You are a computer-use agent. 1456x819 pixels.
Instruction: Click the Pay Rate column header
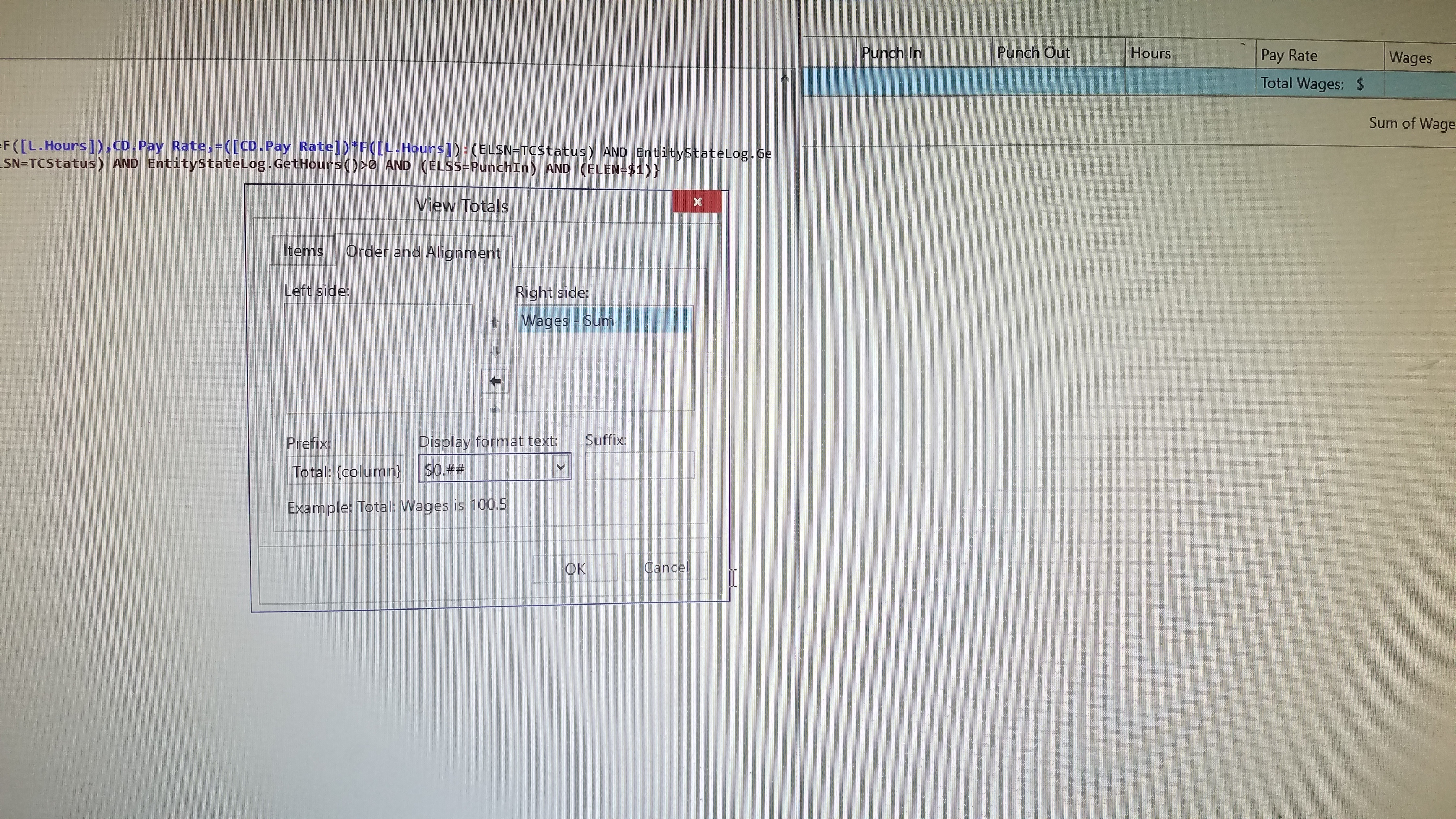[x=1319, y=55]
